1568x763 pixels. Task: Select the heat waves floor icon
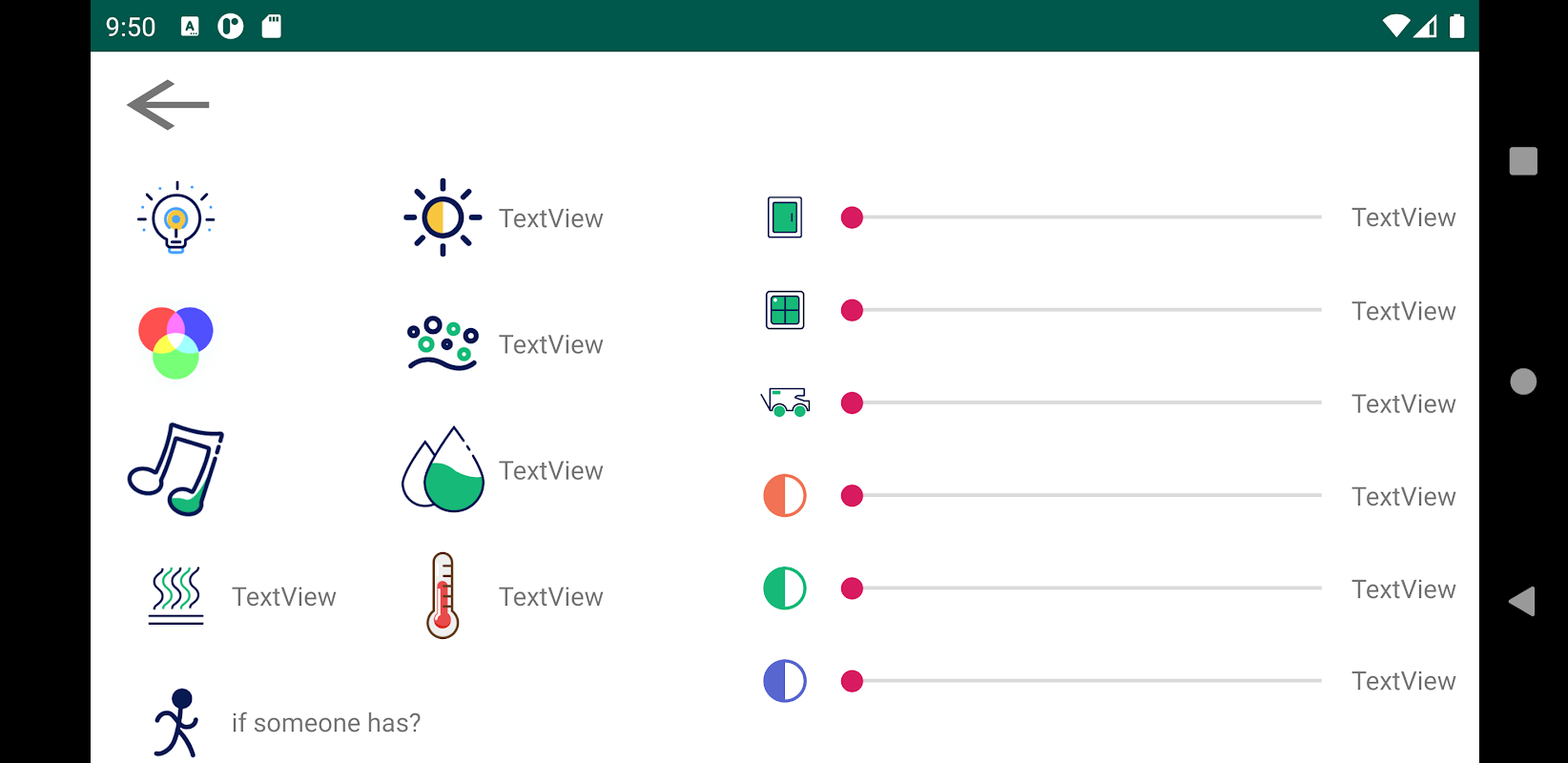[x=175, y=596]
